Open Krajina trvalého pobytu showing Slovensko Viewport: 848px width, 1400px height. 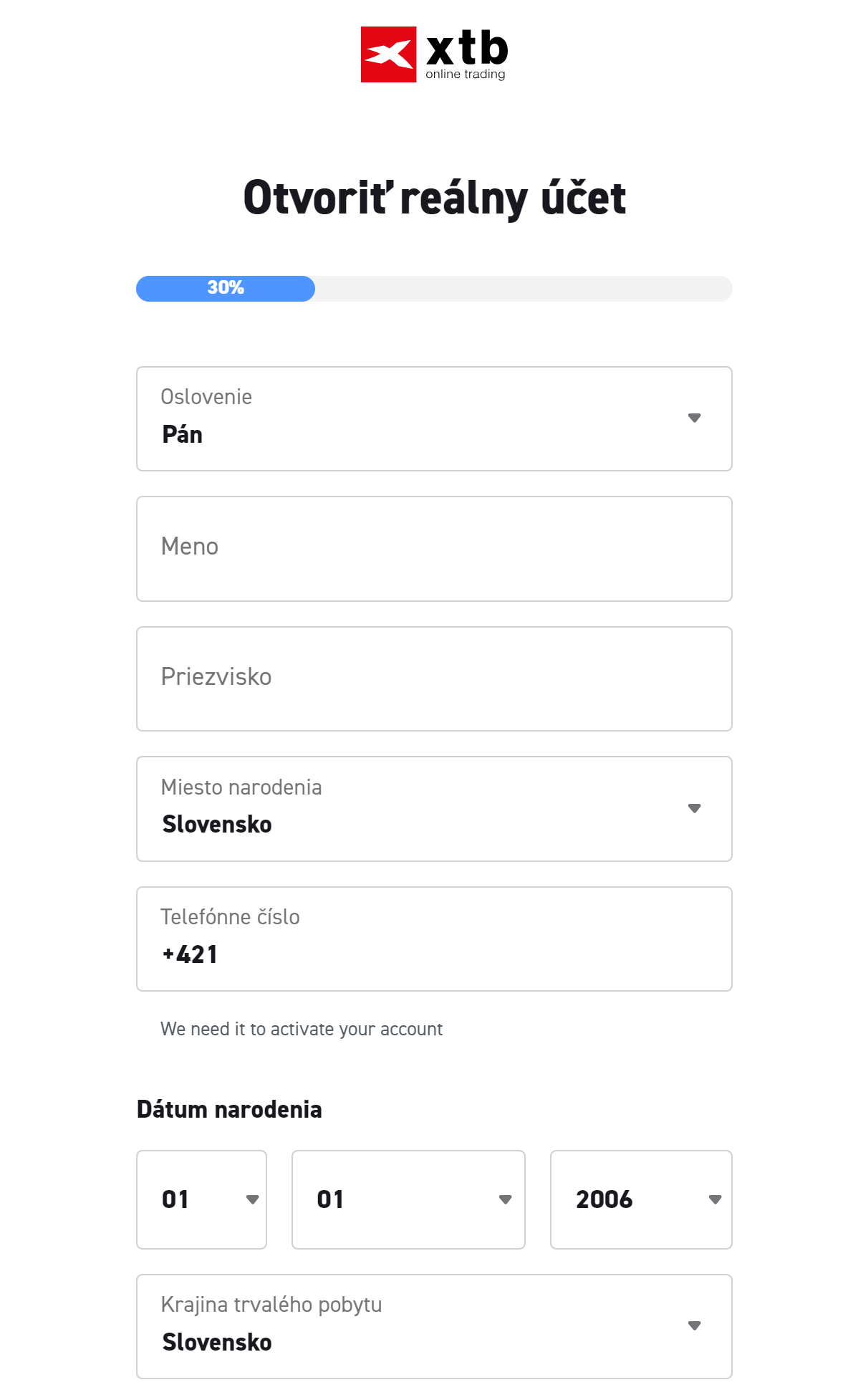click(415, 1327)
